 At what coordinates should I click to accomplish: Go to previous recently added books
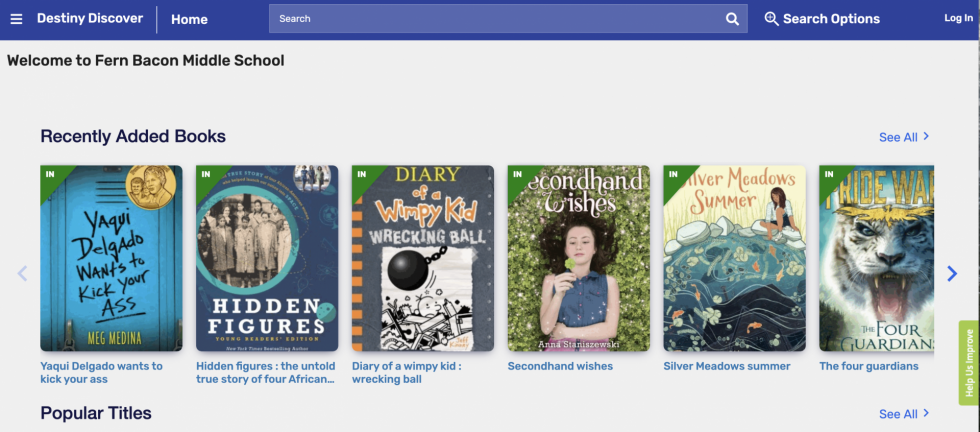[x=22, y=273]
